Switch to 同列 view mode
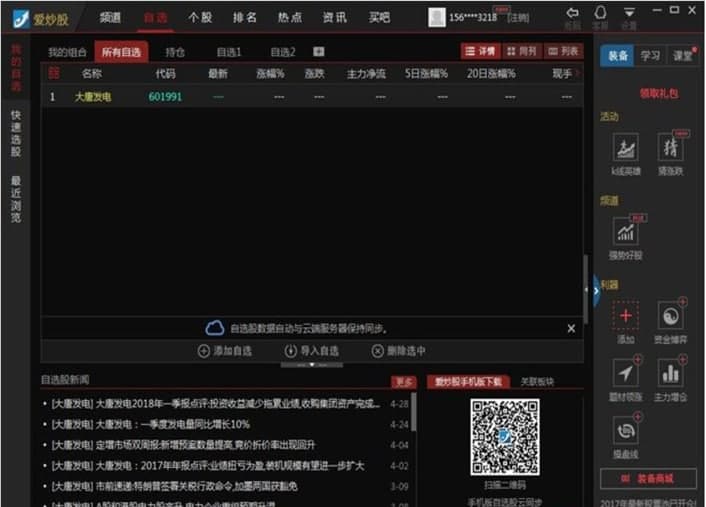The height and width of the screenshot is (507, 706). pos(521,51)
